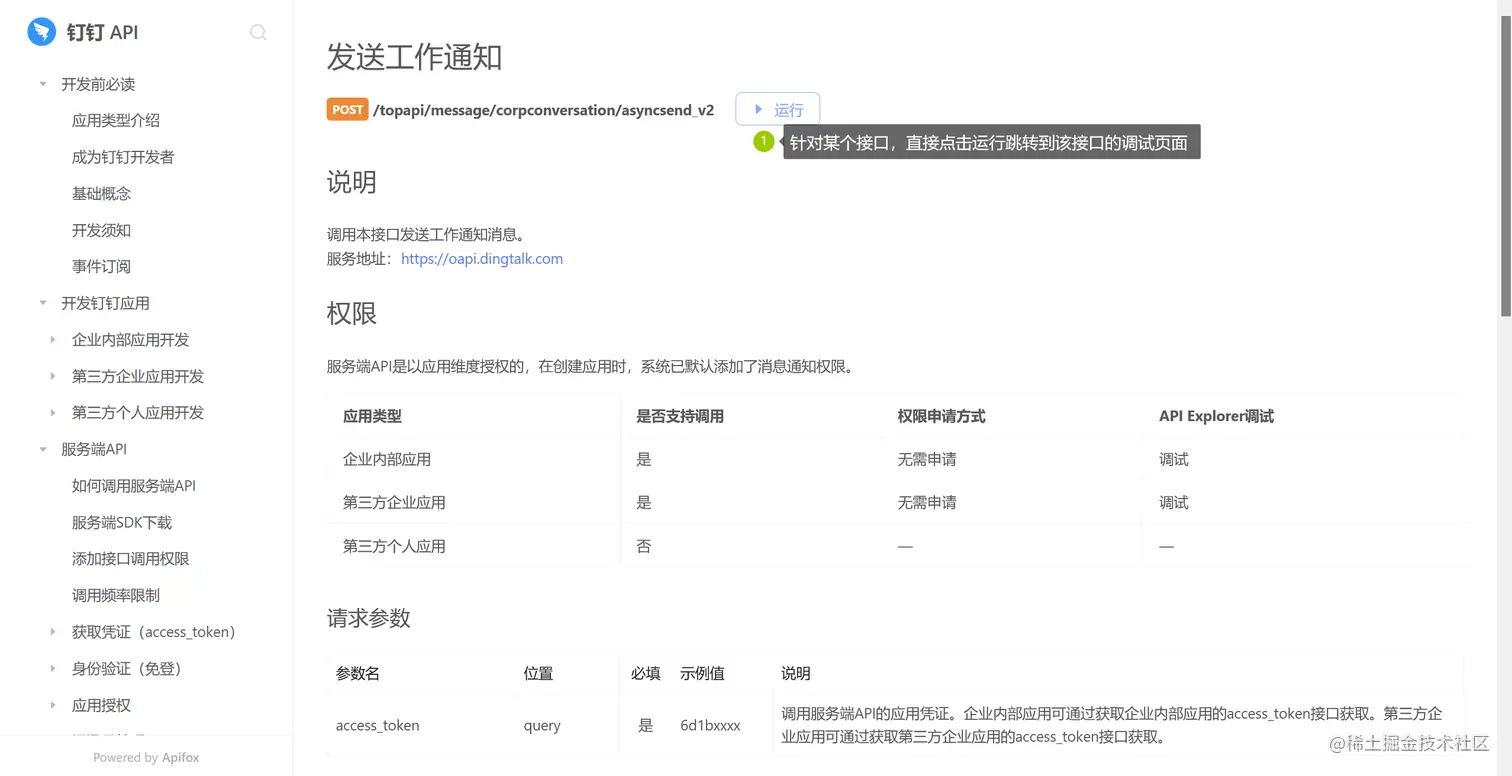
Task: Select 服务端SDK下载 item
Action: pyautogui.click(x=122, y=522)
